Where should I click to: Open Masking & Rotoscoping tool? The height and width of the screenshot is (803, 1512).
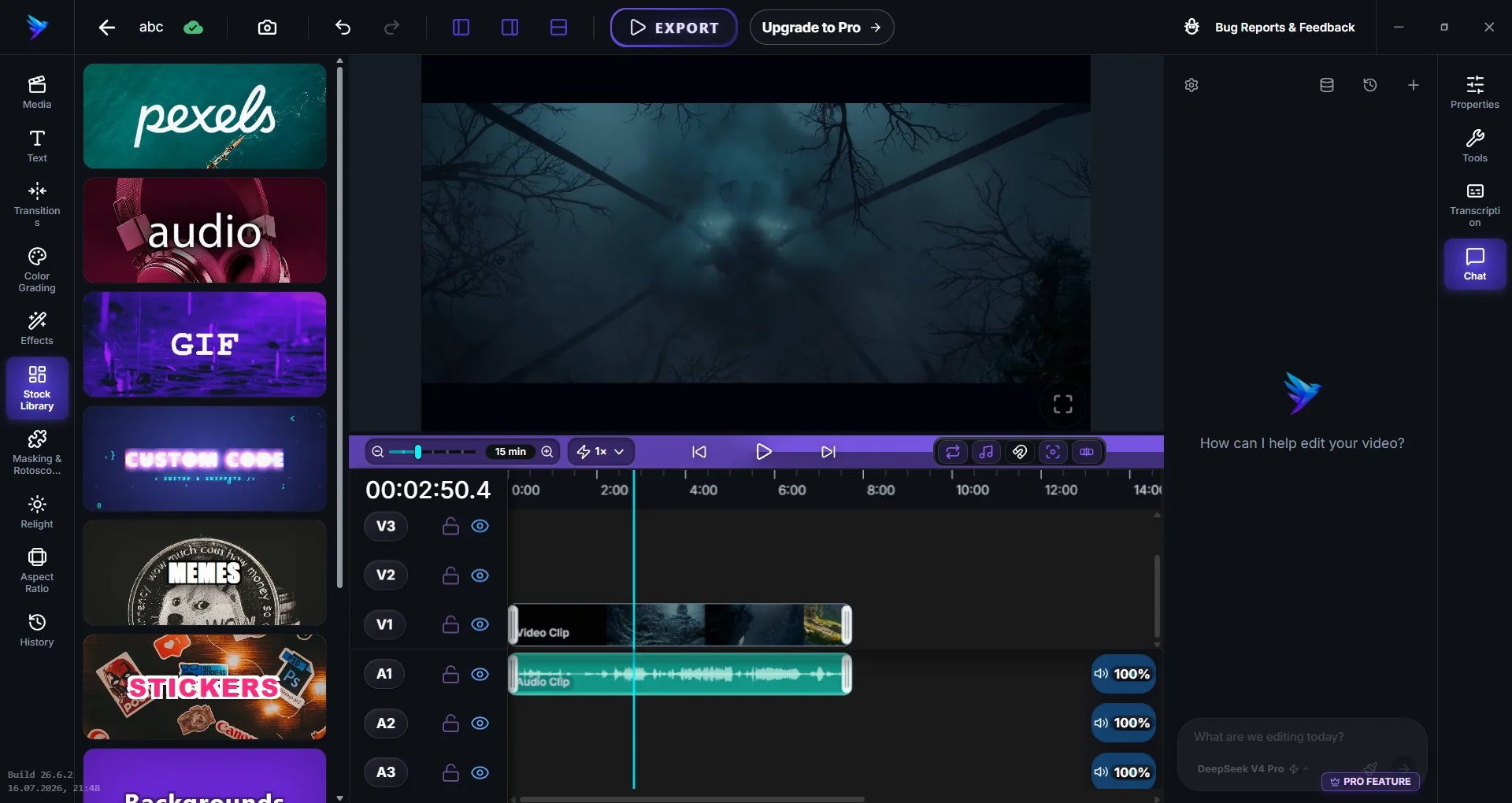coord(37,453)
